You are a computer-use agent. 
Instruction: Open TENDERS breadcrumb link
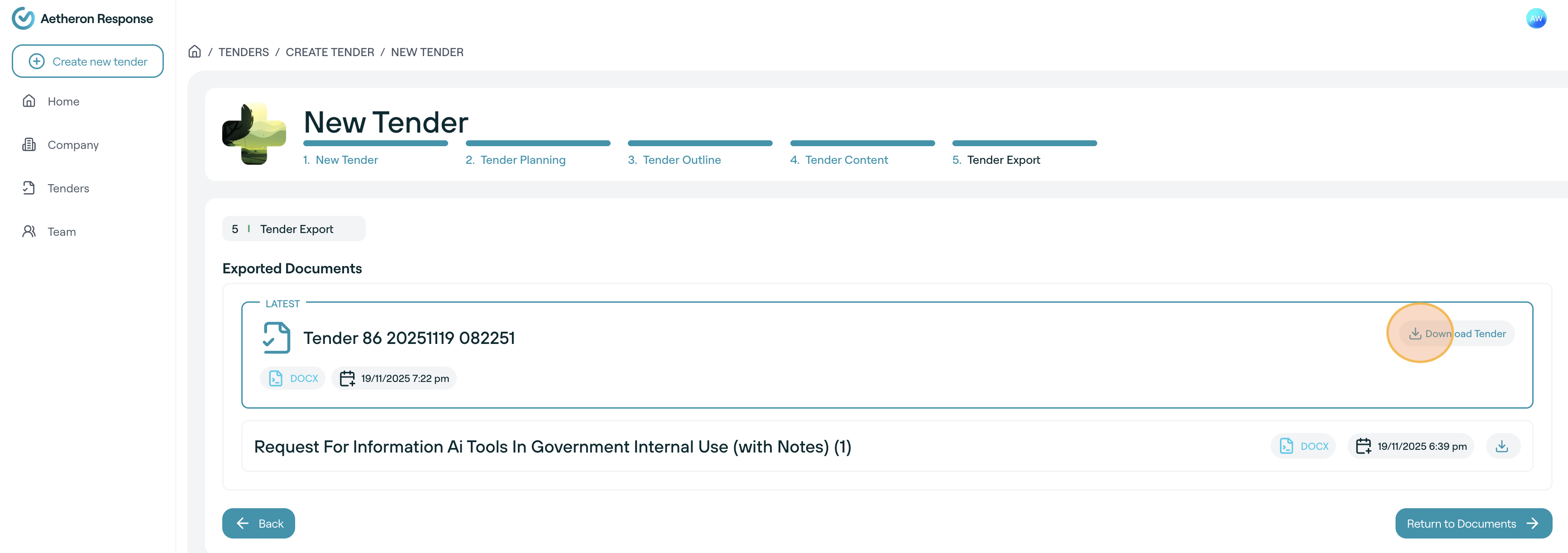point(244,52)
